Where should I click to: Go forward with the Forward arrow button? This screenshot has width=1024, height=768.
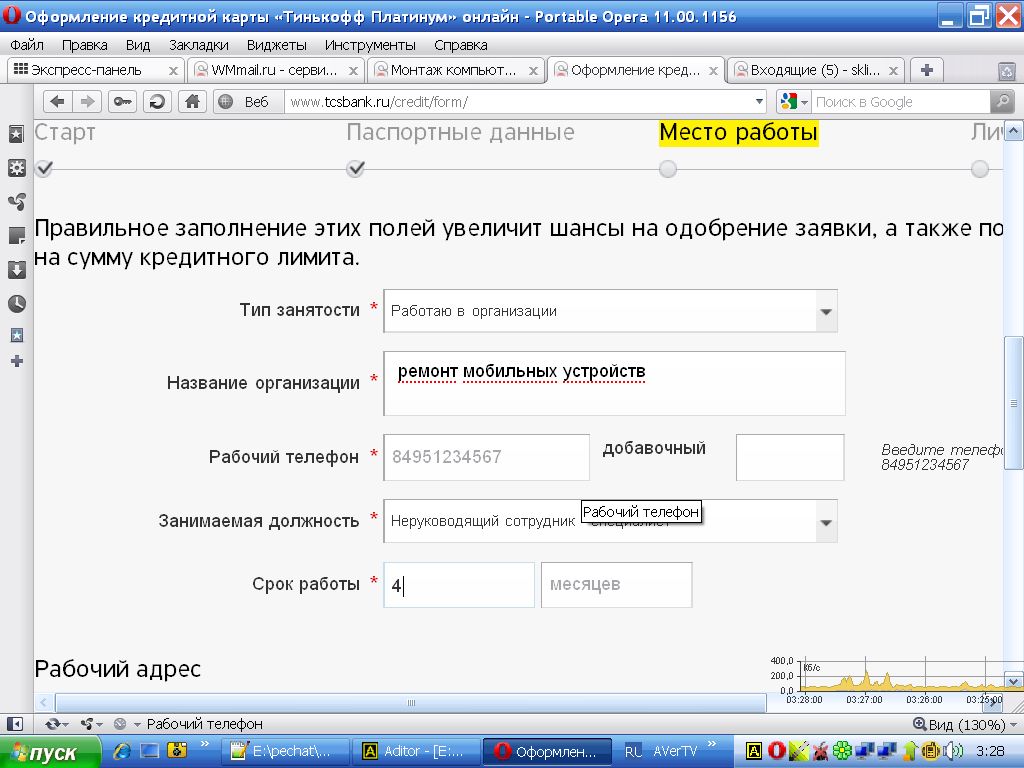click(x=87, y=102)
